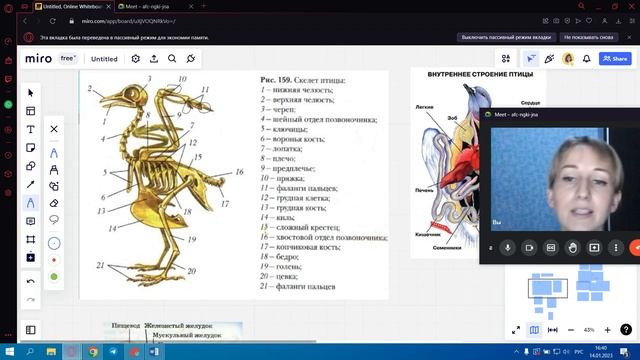Choose the pen in drawing submenu
This screenshot has height=360, width=640.
pos(54,153)
